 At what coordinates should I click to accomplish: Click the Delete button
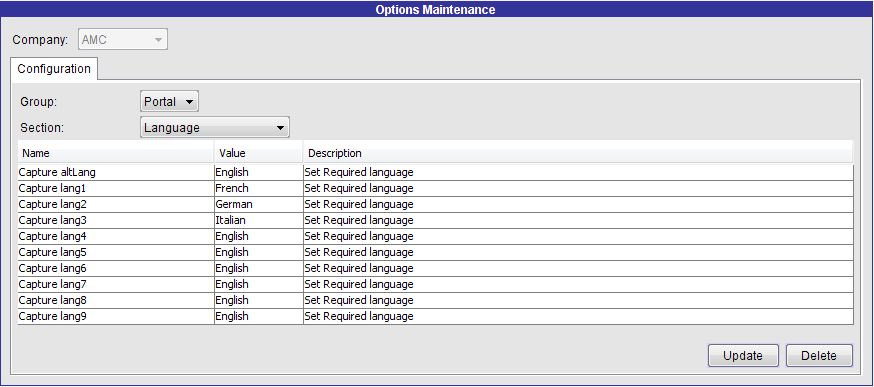[x=819, y=356]
